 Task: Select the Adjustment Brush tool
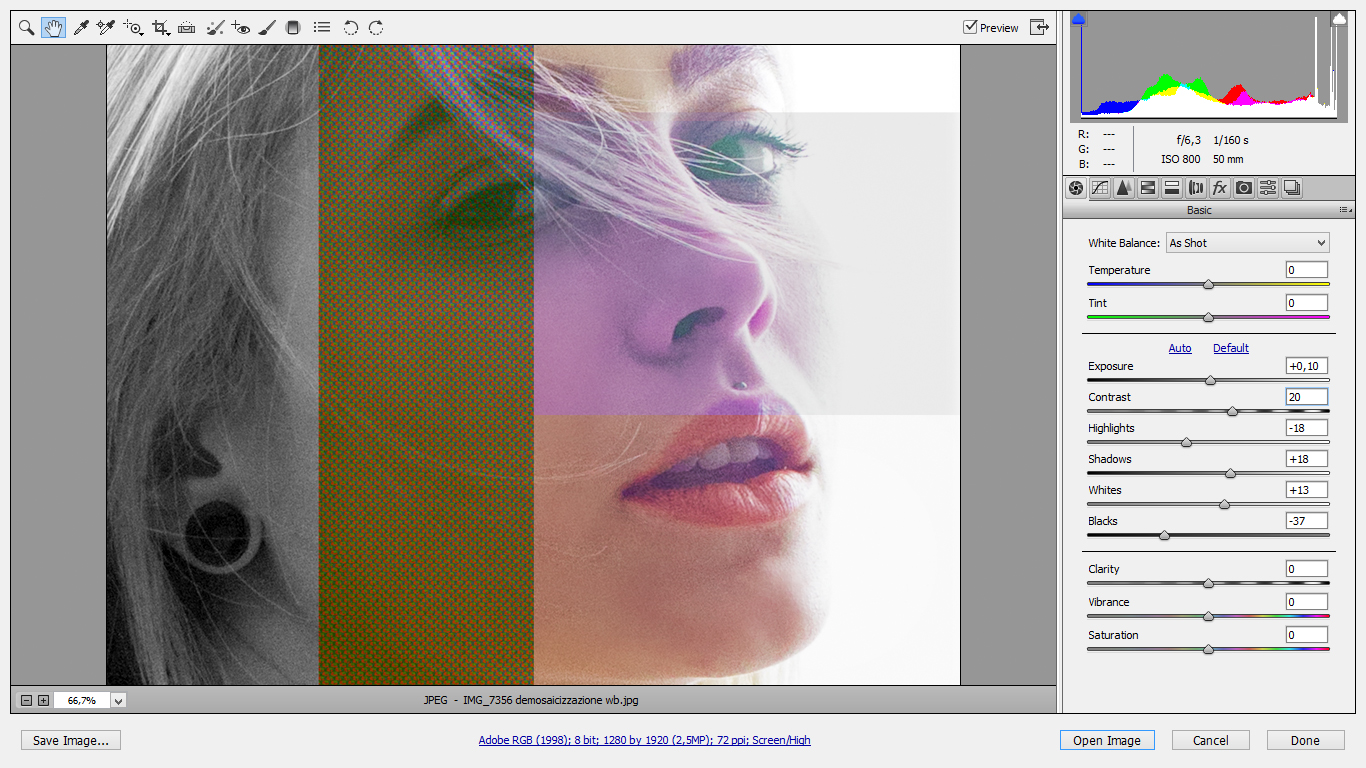(x=267, y=28)
